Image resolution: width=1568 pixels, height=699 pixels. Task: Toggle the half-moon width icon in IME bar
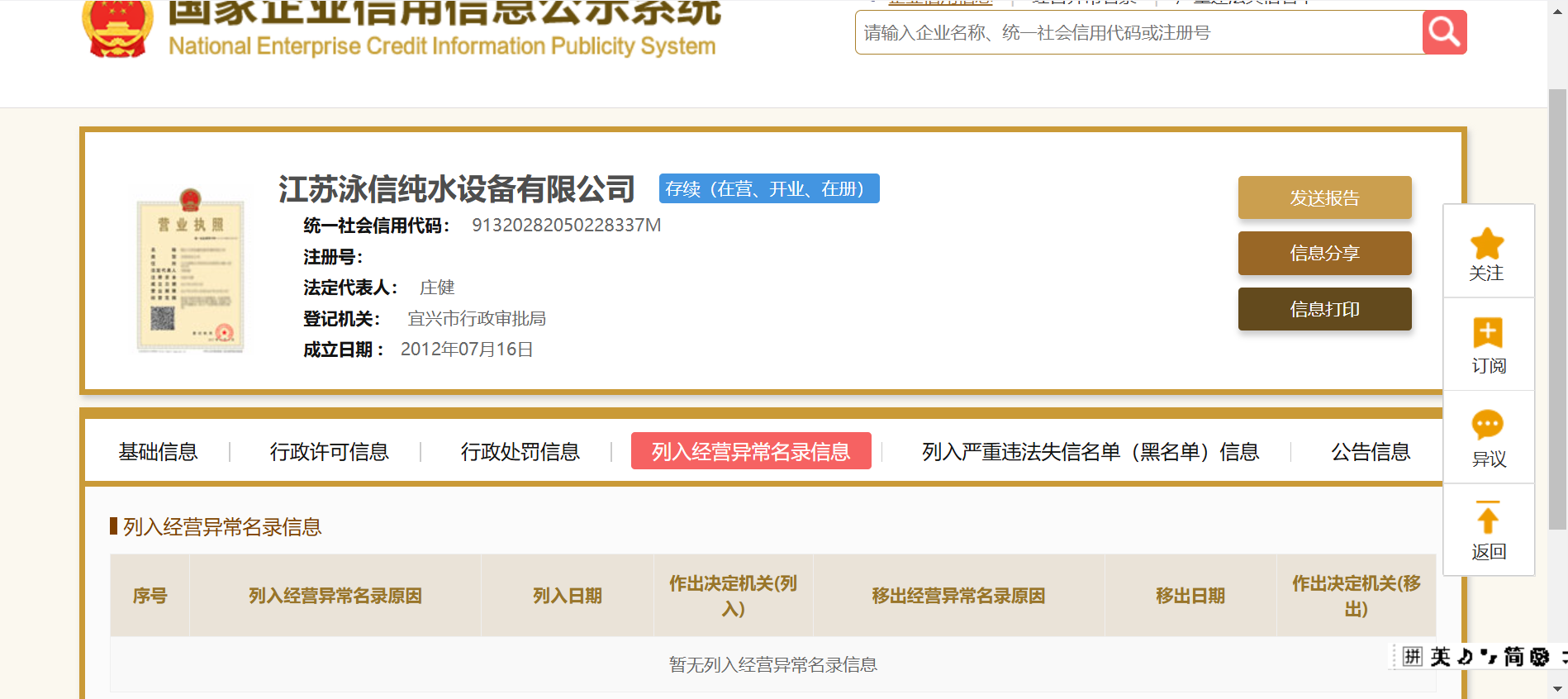tap(1466, 657)
